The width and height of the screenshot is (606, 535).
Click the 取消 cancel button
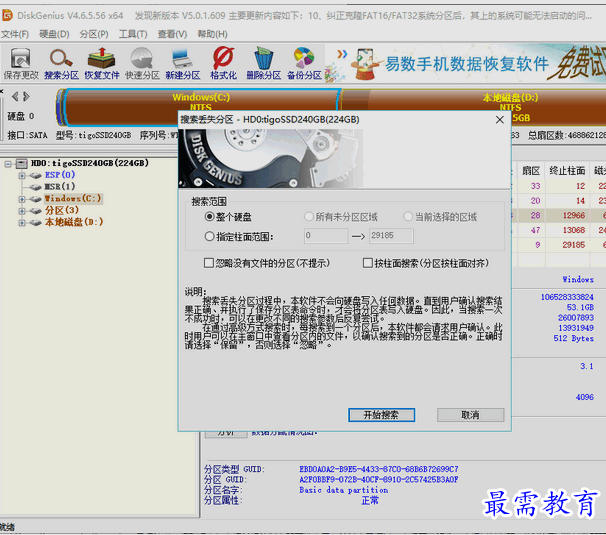(x=470, y=415)
